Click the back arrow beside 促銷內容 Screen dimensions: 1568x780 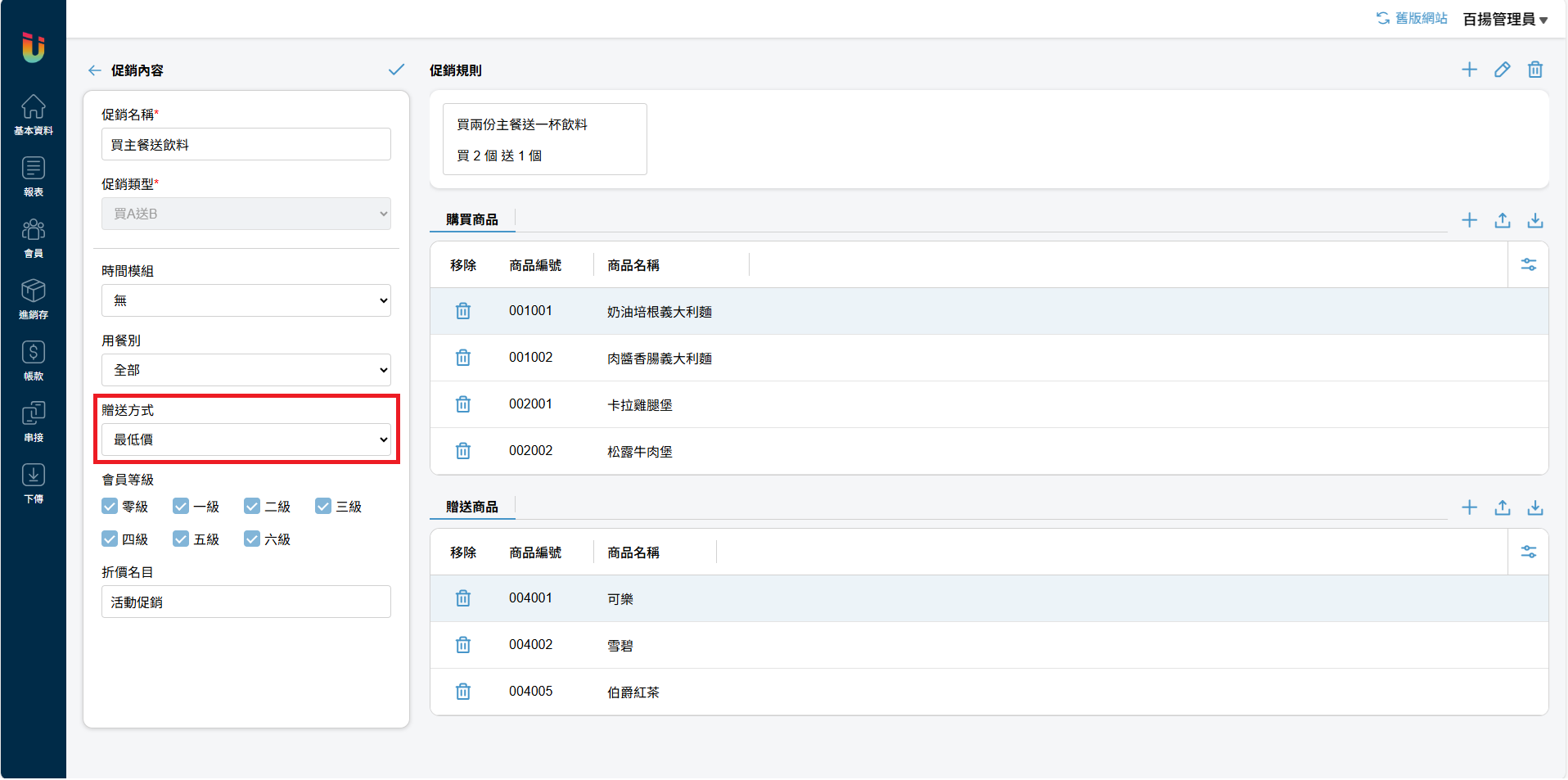pyautogui.click(x=94, y=70)
